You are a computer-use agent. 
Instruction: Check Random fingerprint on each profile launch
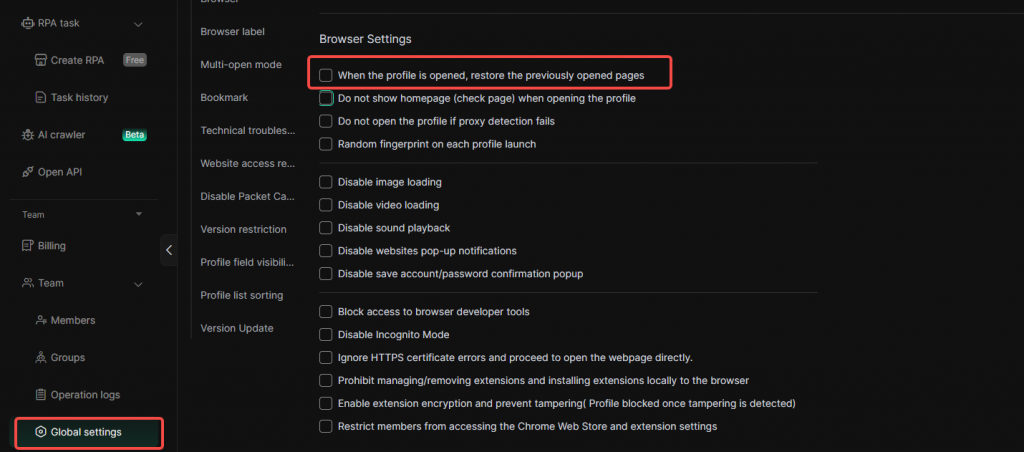pos(326,144)
